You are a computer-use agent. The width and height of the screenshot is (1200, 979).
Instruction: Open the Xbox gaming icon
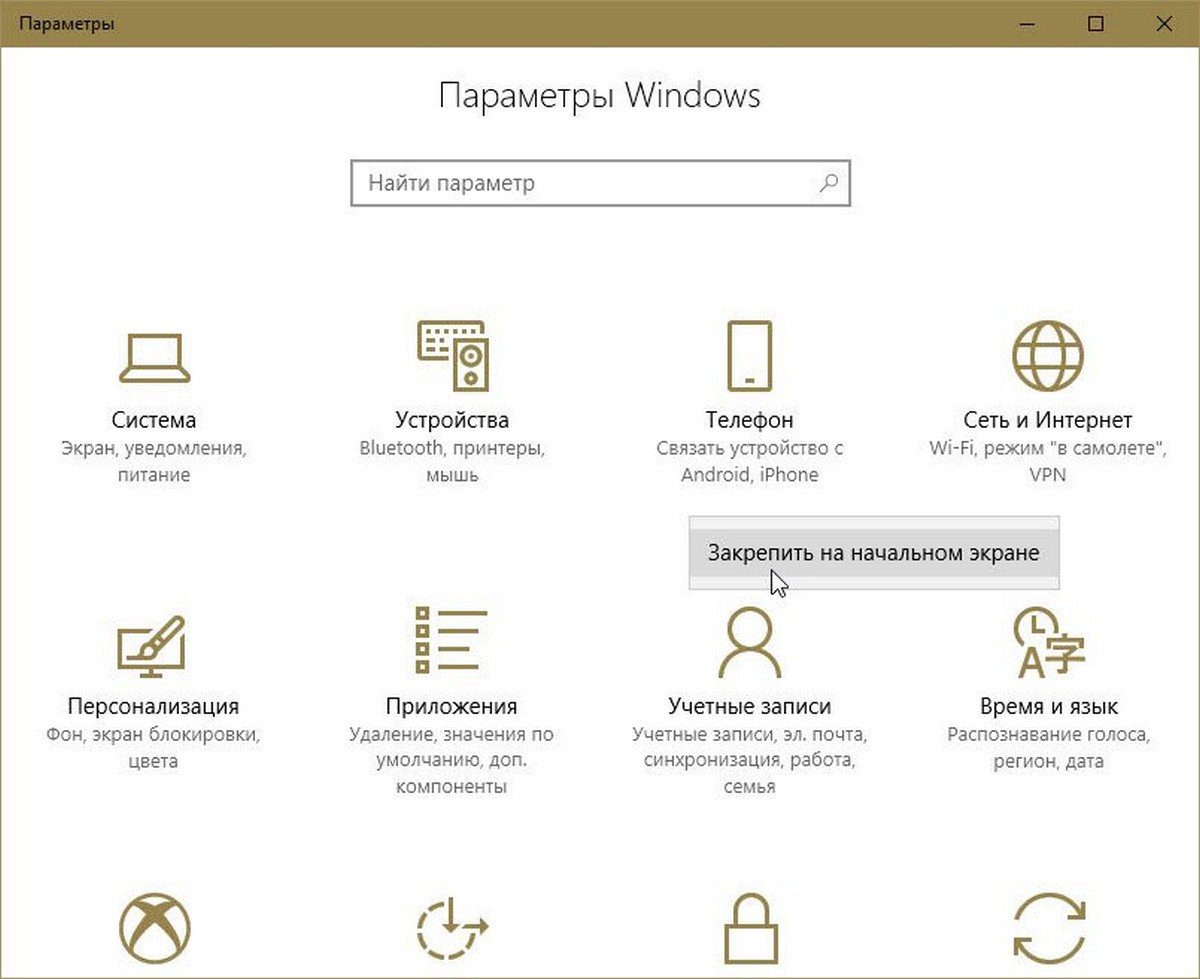[154, 928]
